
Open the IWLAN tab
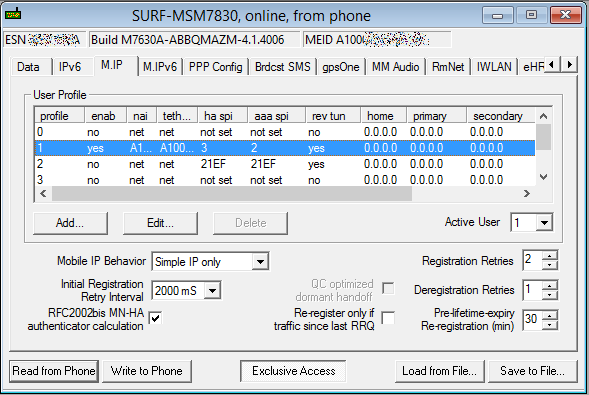494,67
